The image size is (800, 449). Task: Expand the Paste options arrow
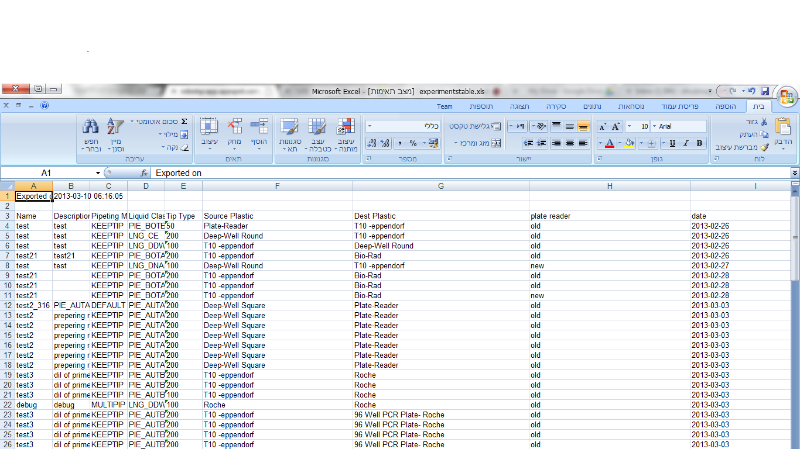click(x=783, y=148)
